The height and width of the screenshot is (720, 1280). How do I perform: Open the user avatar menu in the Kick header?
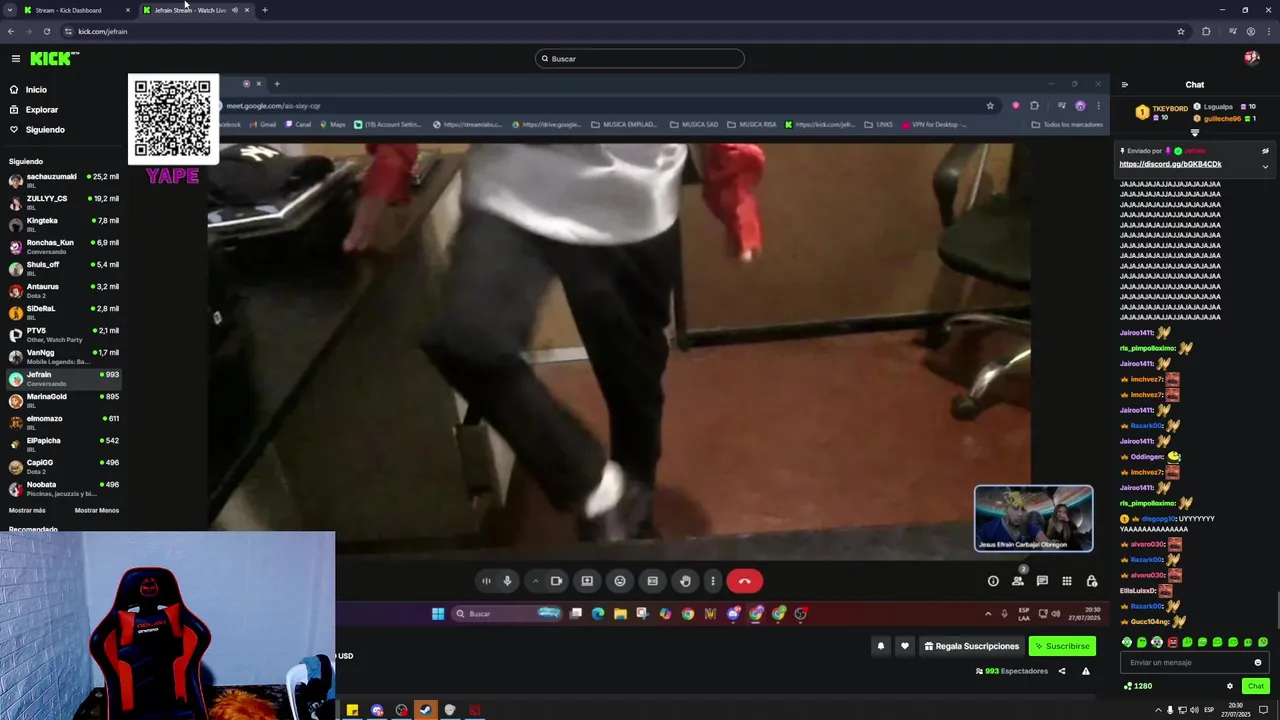(1251, 58)
